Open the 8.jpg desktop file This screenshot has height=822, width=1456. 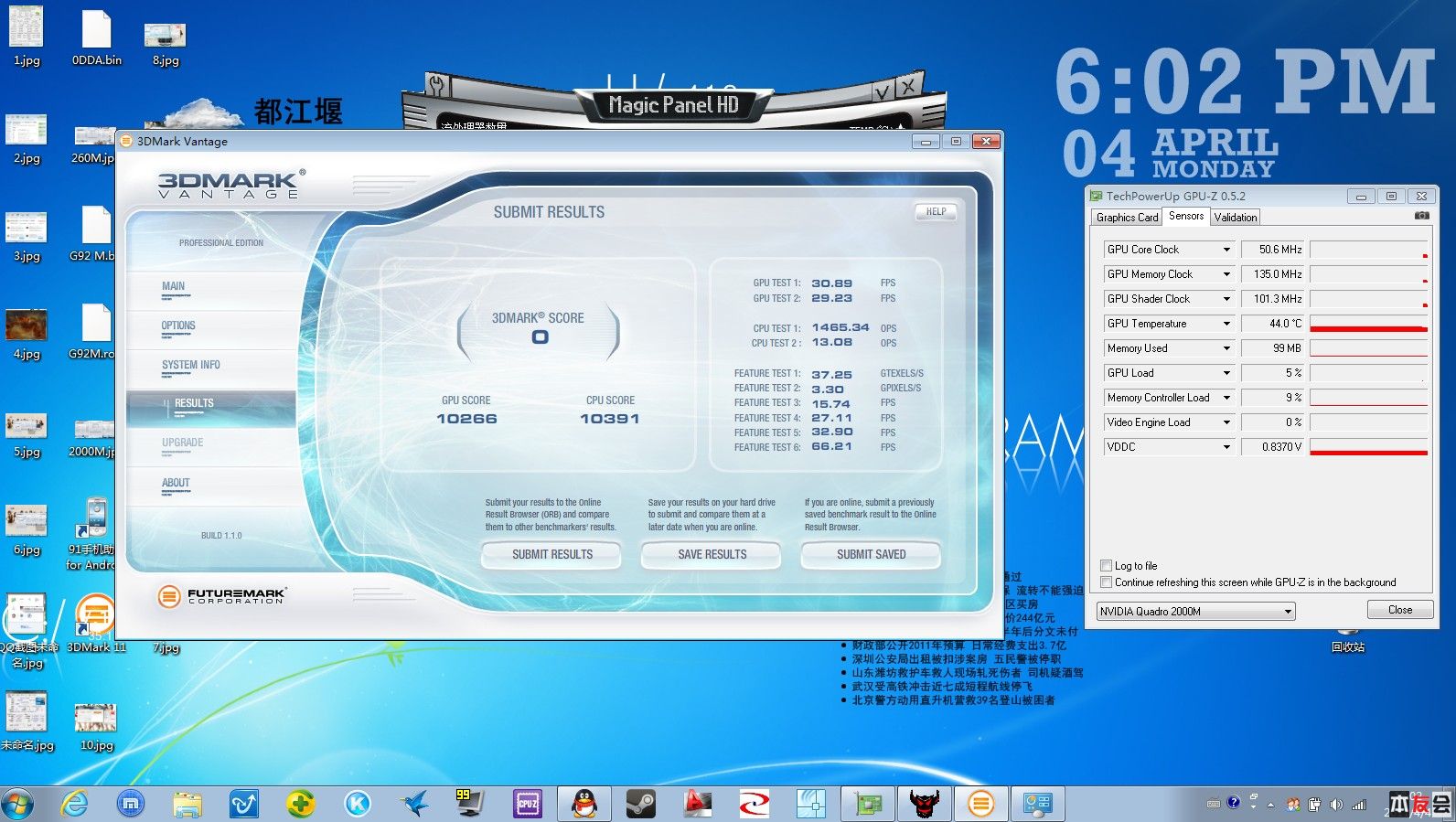pyautogui.click(x=166, y=44)
